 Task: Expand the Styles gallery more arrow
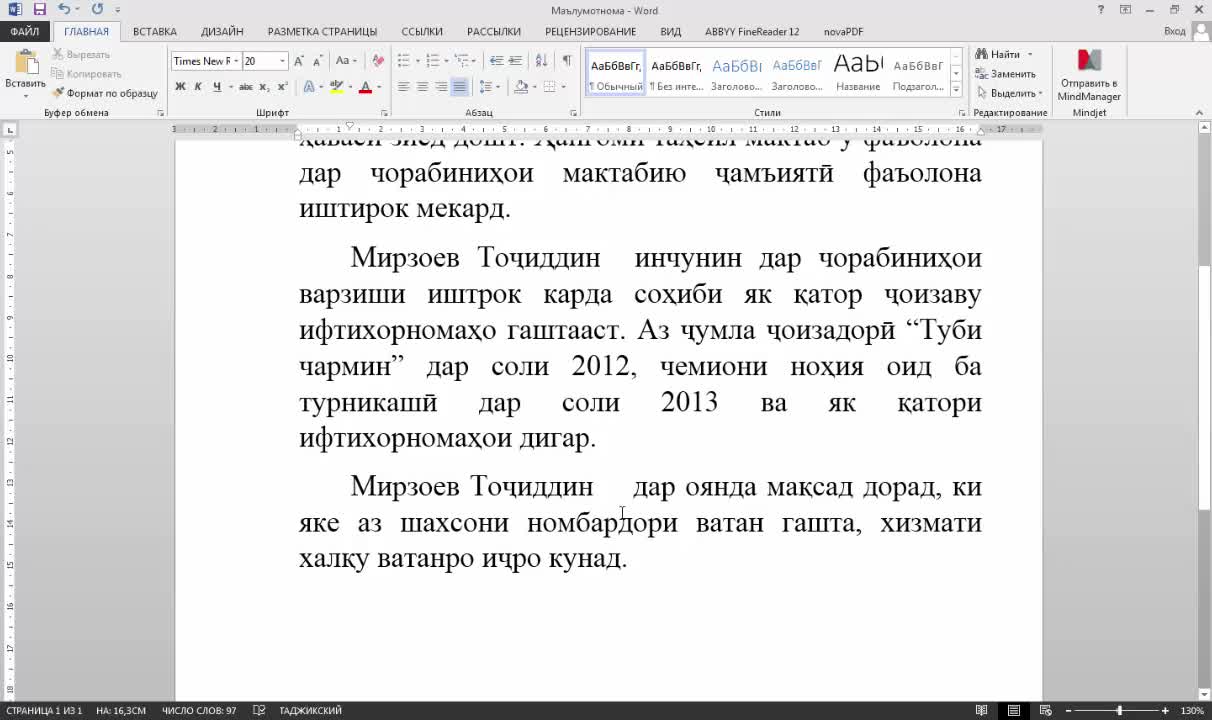point(956,88)
